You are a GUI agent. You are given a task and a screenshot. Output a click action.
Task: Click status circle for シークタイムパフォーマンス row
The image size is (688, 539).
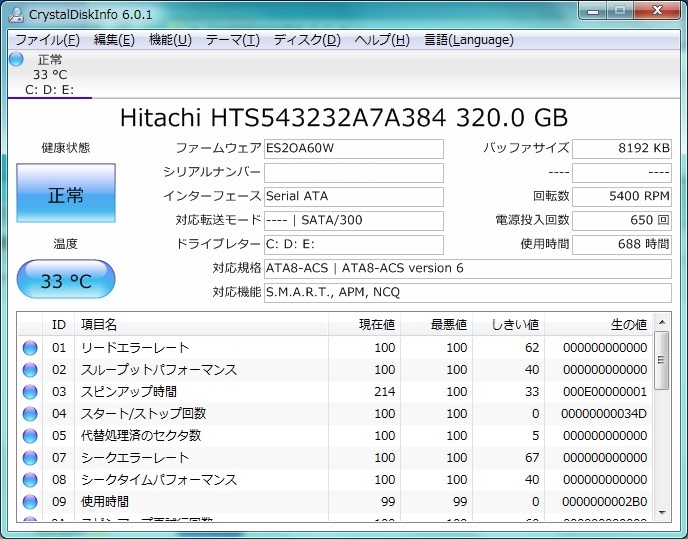coord(30,480)
